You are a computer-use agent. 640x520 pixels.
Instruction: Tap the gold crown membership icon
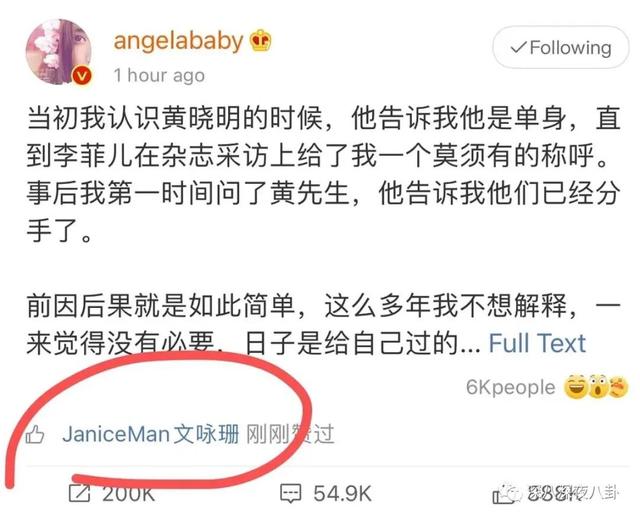pos(260,41)
